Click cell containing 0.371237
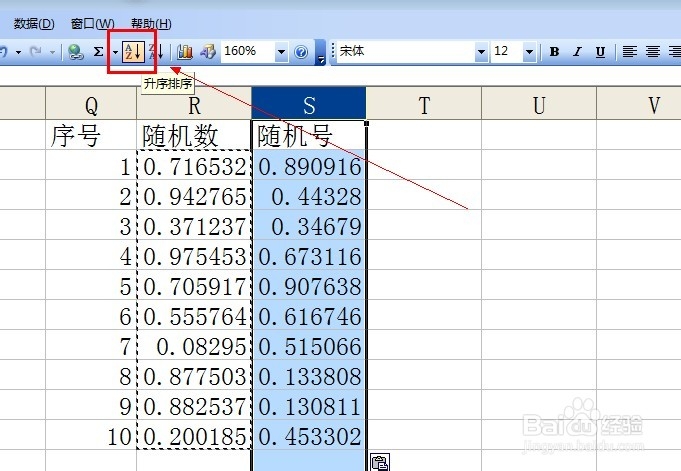The image size is (681, 471). [194, 226]
